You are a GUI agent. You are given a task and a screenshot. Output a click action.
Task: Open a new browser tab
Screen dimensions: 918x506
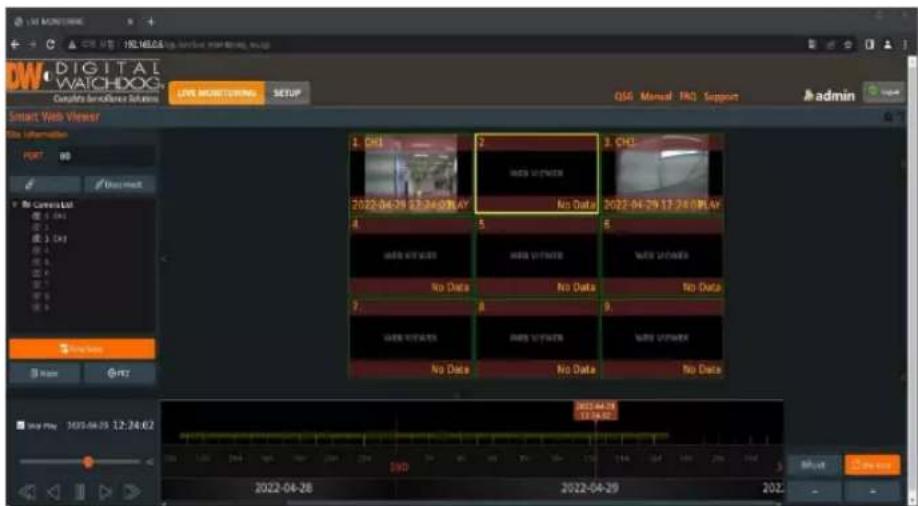151,22
